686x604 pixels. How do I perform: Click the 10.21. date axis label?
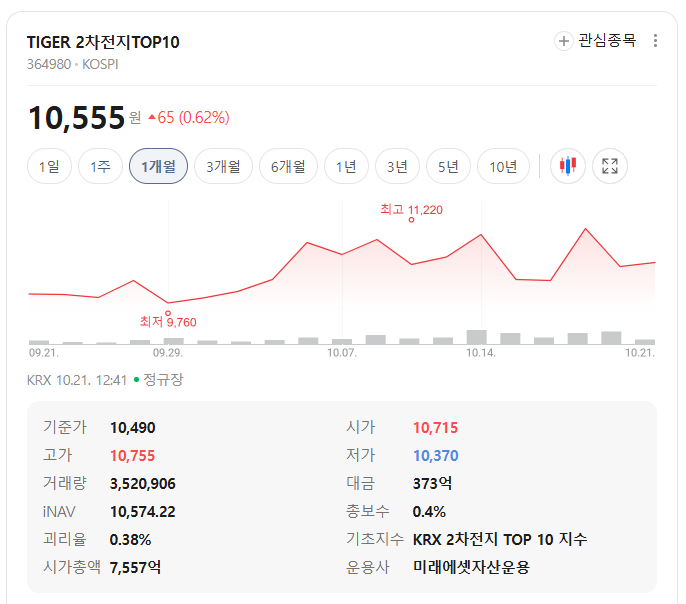click(x=640, y=353)
